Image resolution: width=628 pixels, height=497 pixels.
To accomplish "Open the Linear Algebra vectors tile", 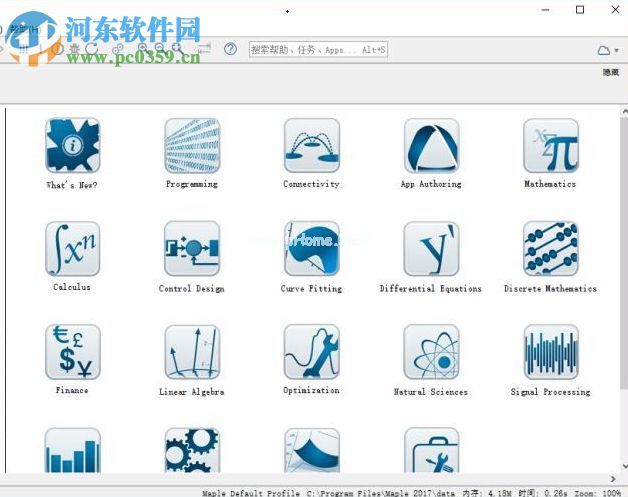I will (x=192, y=352).
